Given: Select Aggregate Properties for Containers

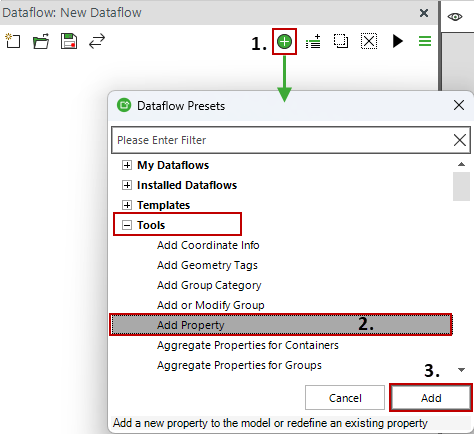Looking at the screenshot, I should point(248,345).
